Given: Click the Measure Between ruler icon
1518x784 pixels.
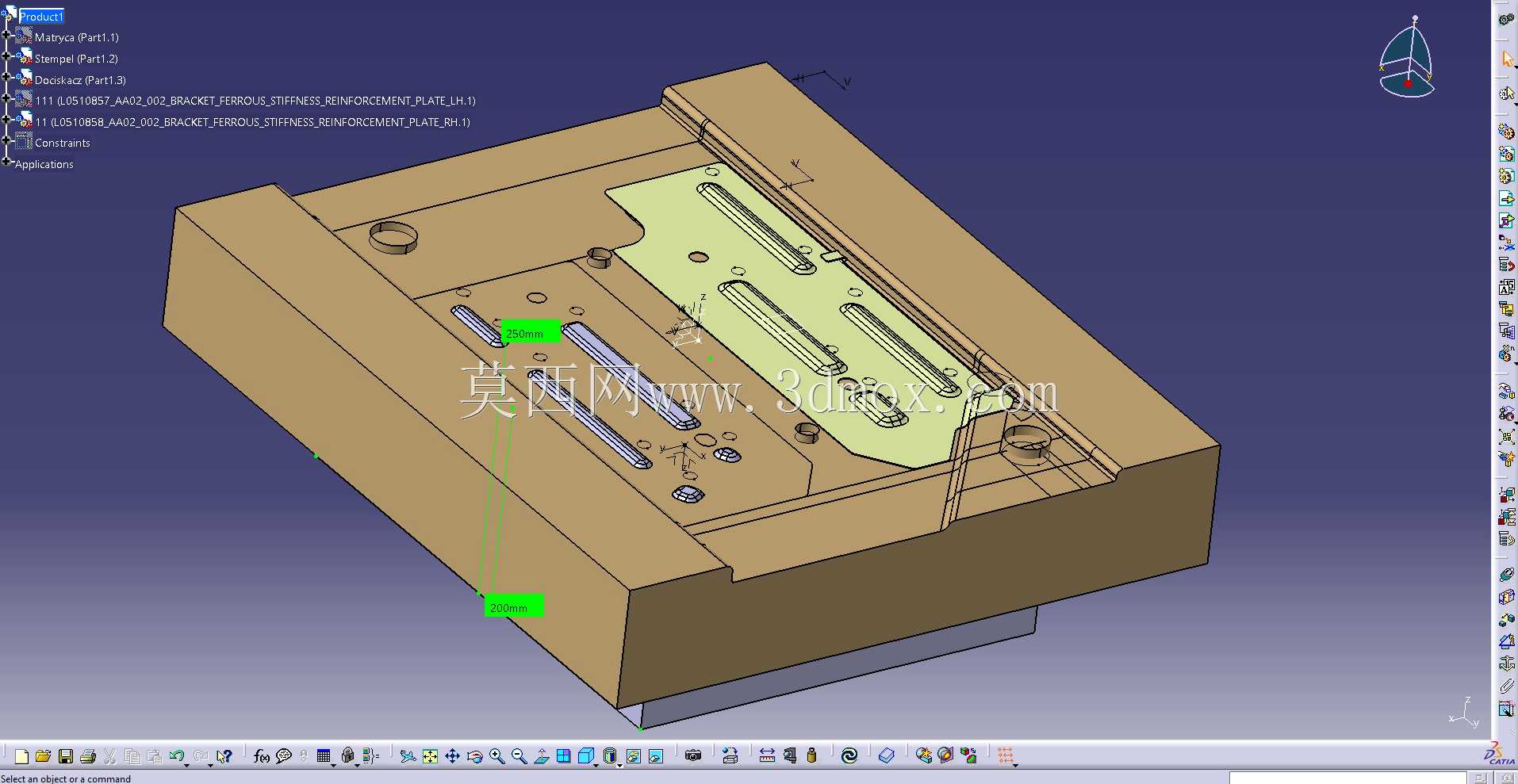Looking at the screenshot, I should point(767,756).
